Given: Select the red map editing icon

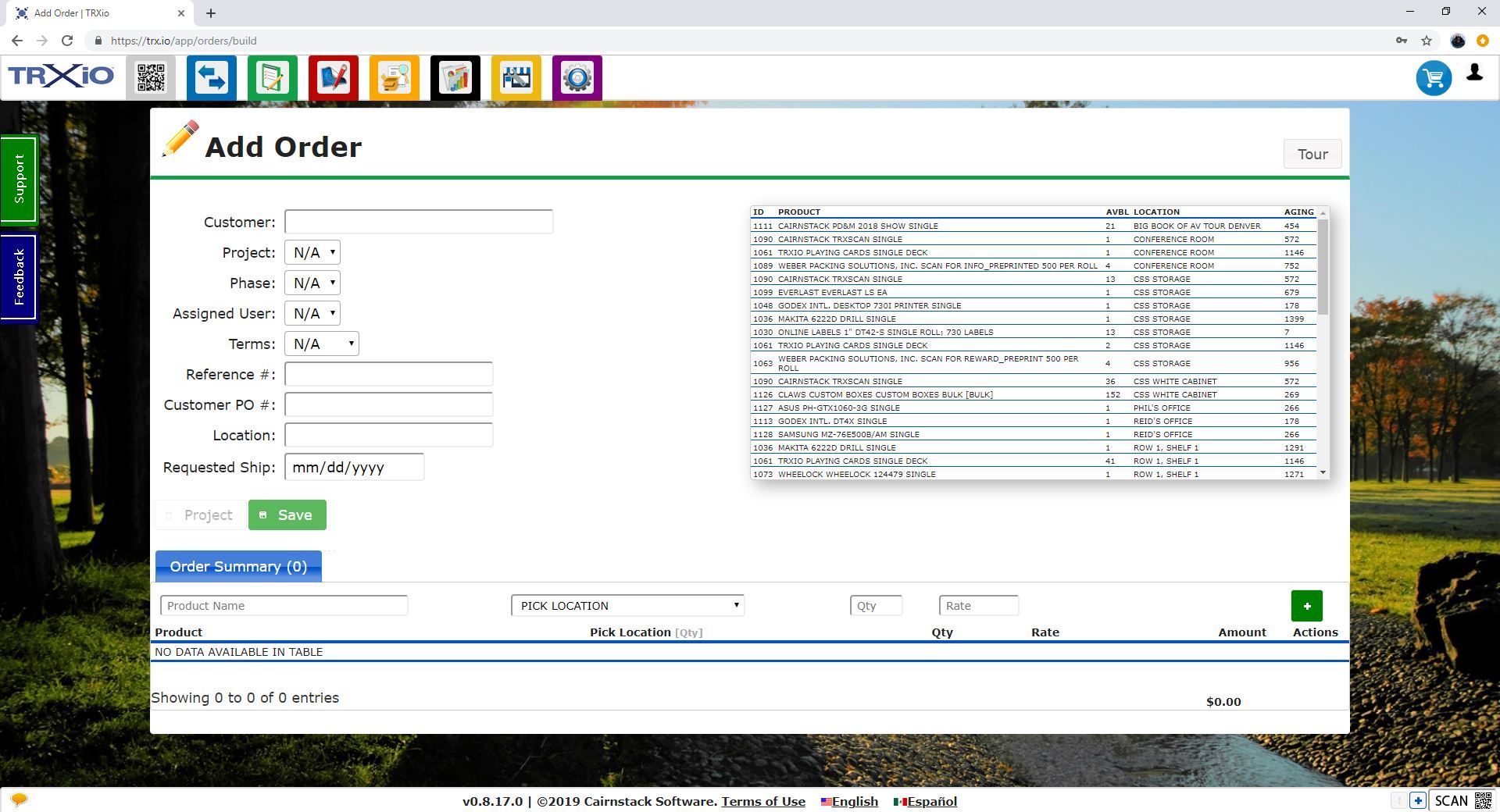Looking at the screenshot, I should [334, 77].
